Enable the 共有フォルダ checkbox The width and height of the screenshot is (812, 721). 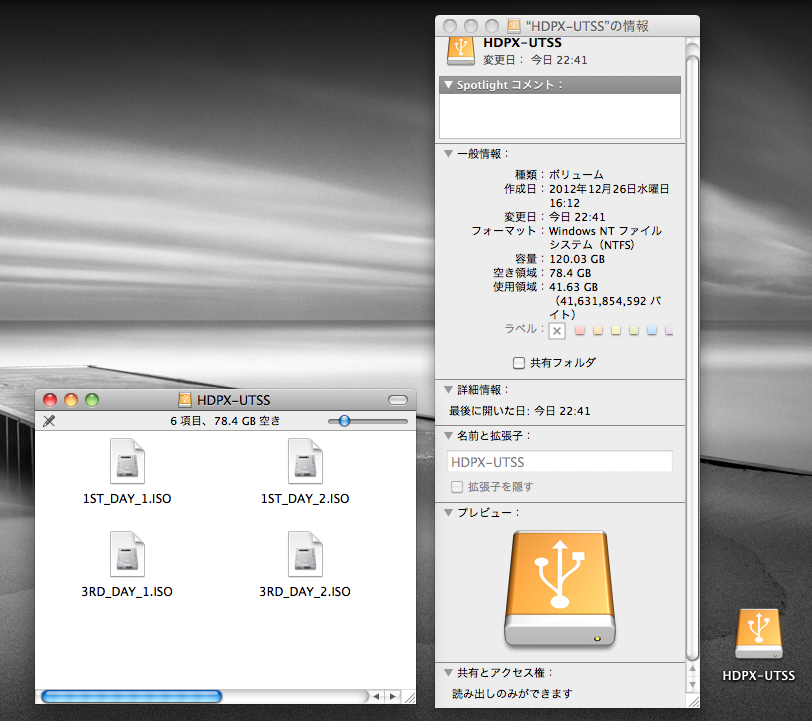tap(518, 363)
